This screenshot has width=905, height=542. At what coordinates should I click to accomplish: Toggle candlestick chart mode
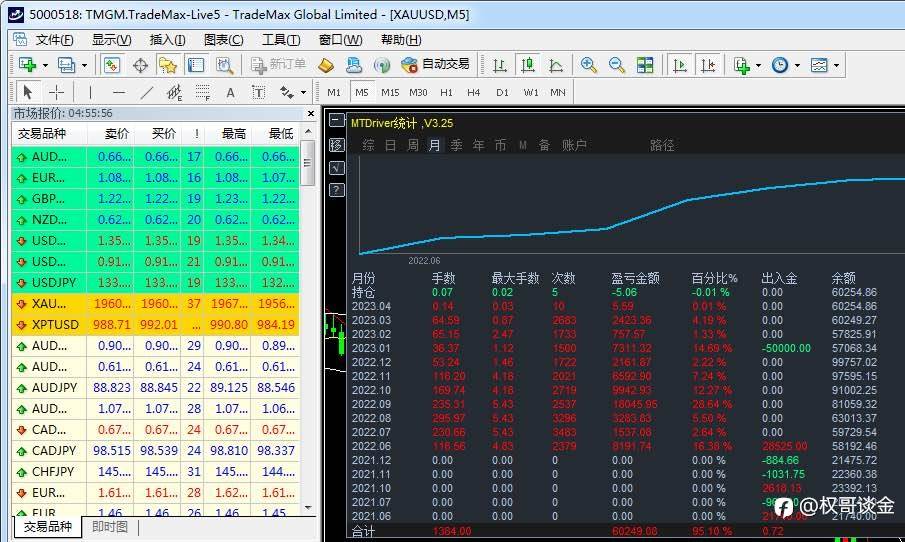(528, 65)
